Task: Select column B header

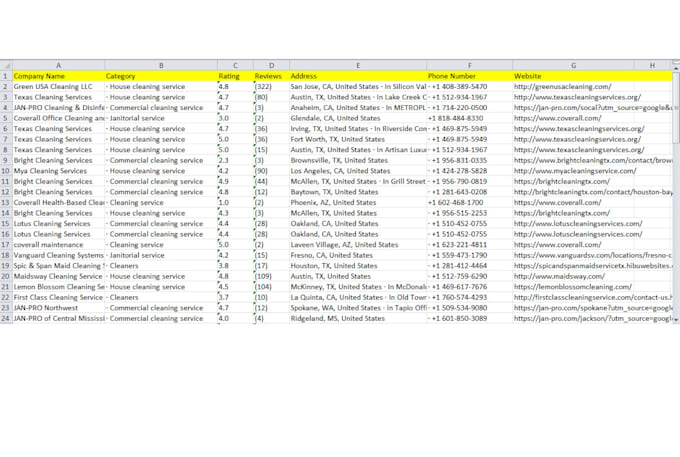Action: [161, 65]
